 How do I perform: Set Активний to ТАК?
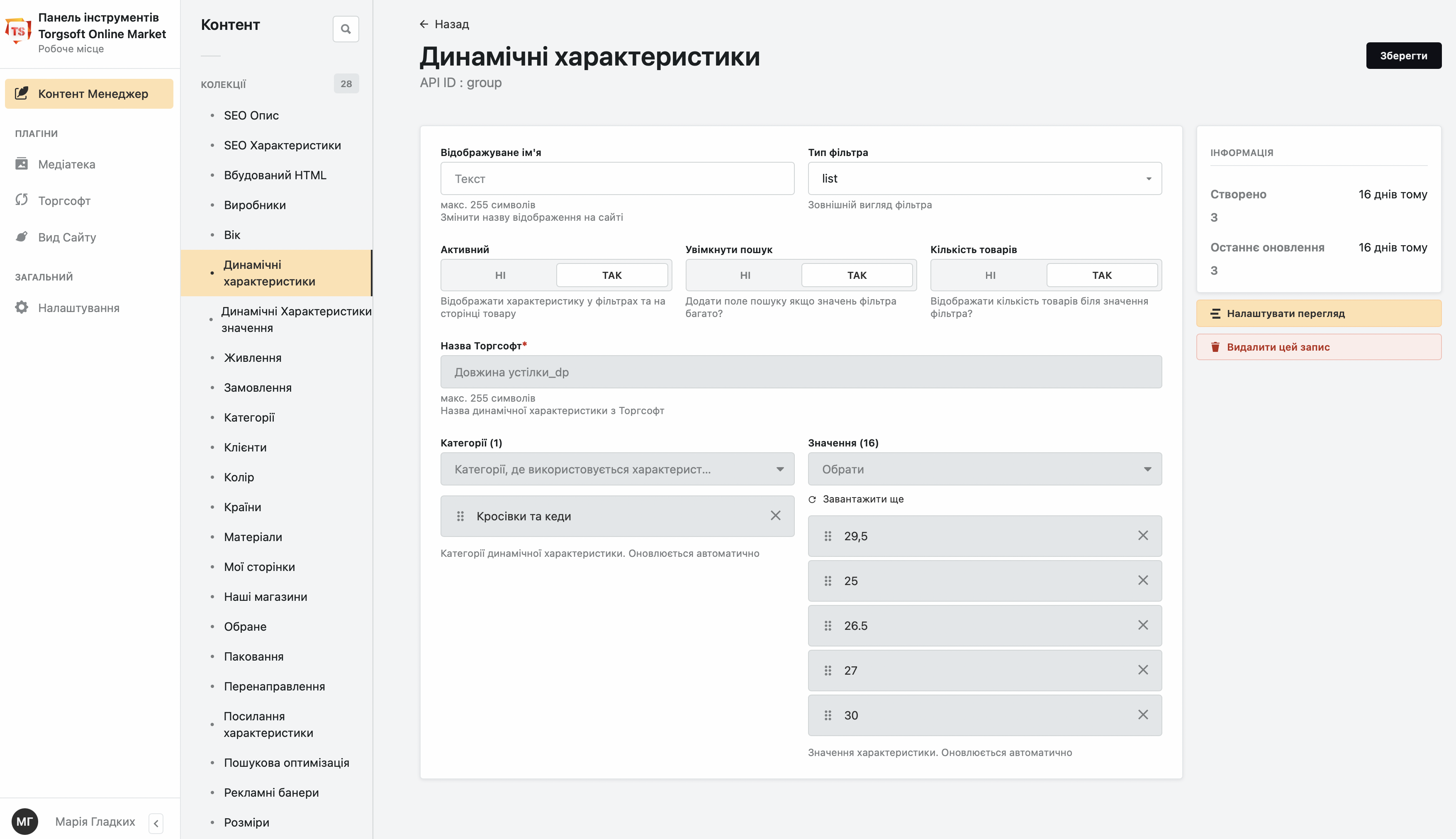tap(612, 276)
